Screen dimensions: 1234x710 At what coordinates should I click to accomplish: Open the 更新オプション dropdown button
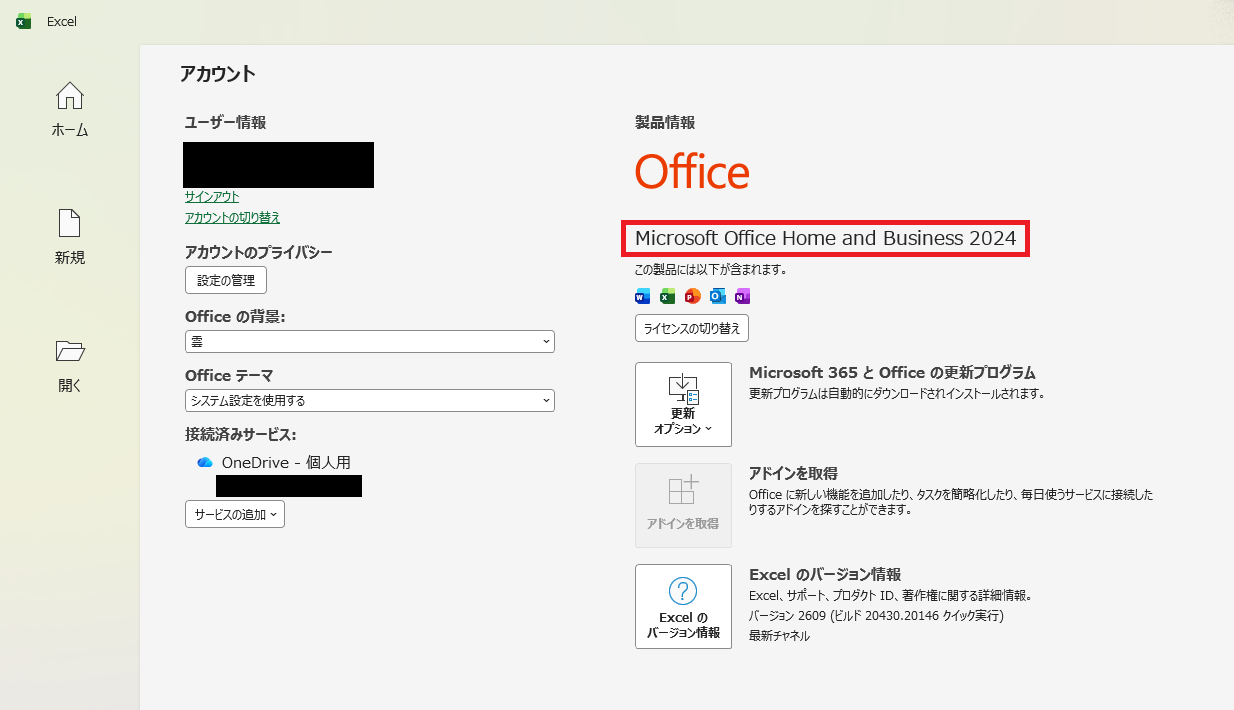coord(683,404)
